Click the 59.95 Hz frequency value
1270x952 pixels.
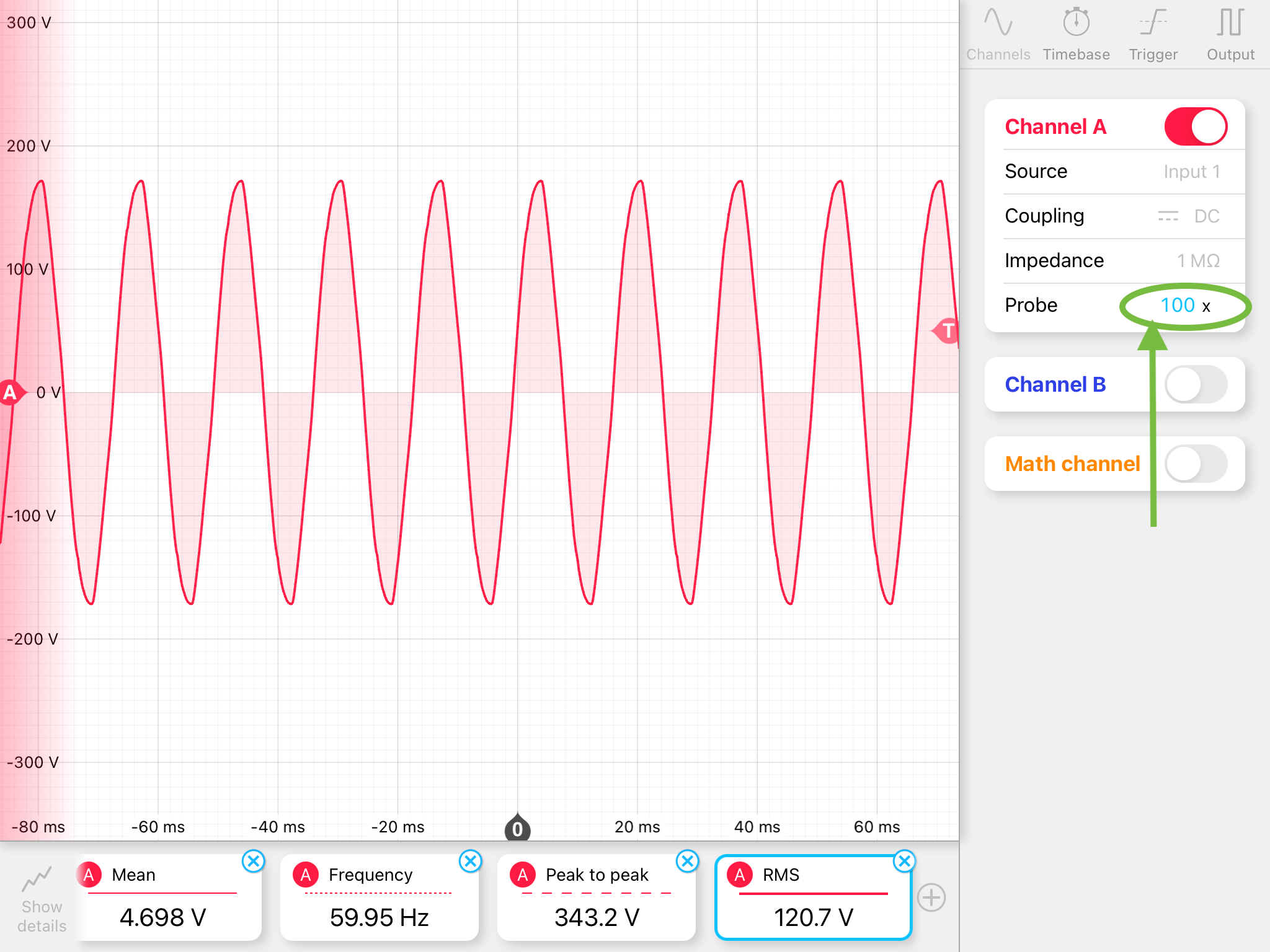click(x=380, y=917)
